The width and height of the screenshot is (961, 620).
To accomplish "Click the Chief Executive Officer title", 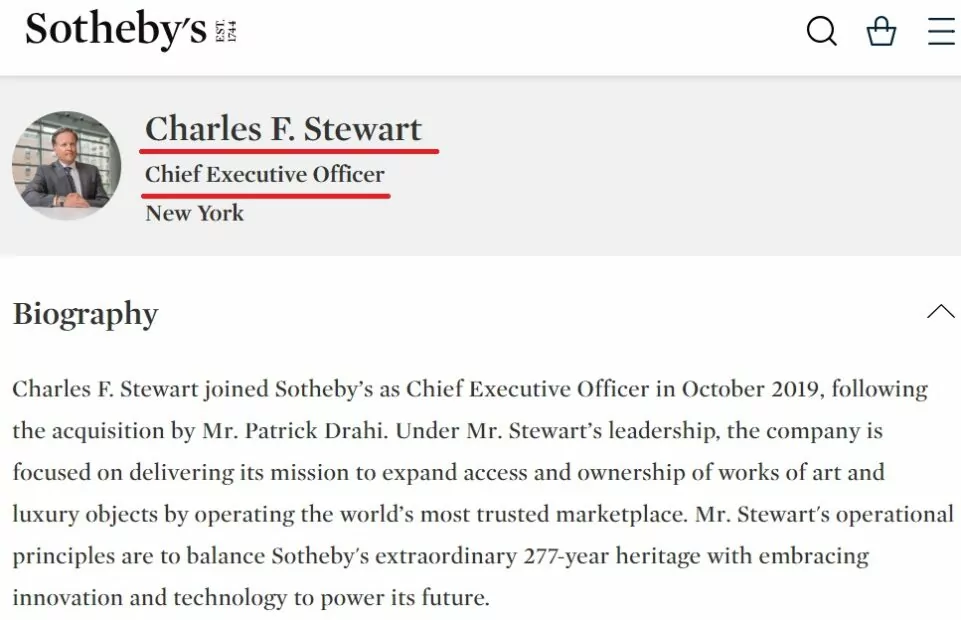I will click(x=265, y=174).
